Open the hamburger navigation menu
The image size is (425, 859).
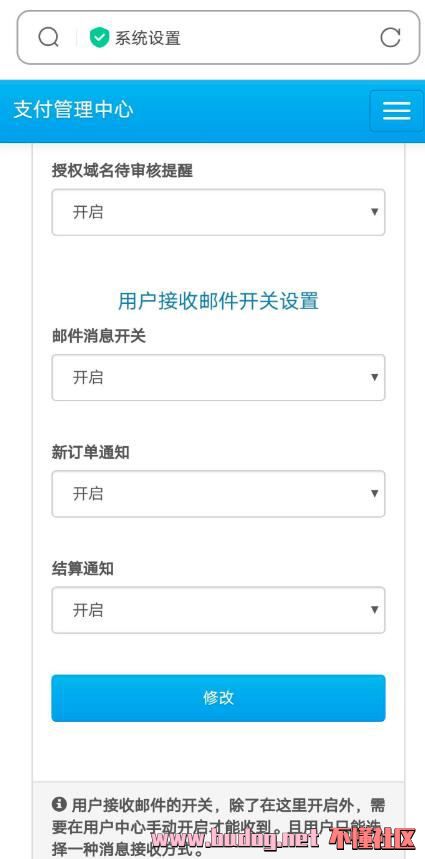397,111
